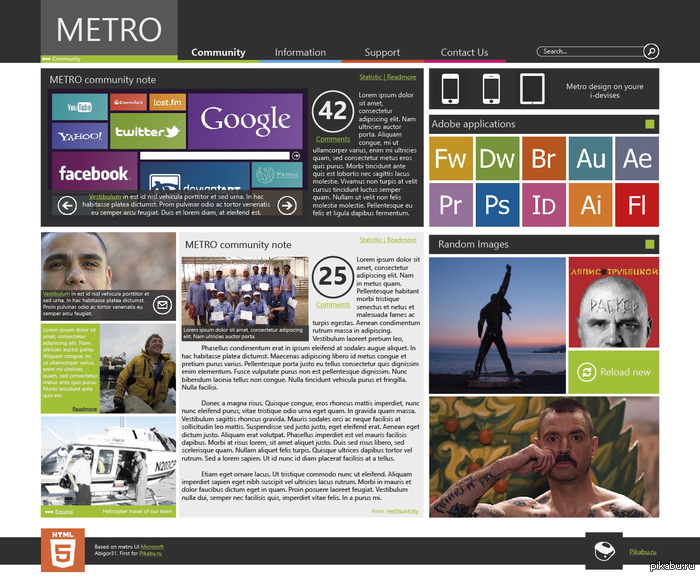Click the envelope mail icon
Viewport: 700px width, 577px height.
(163, 305)
